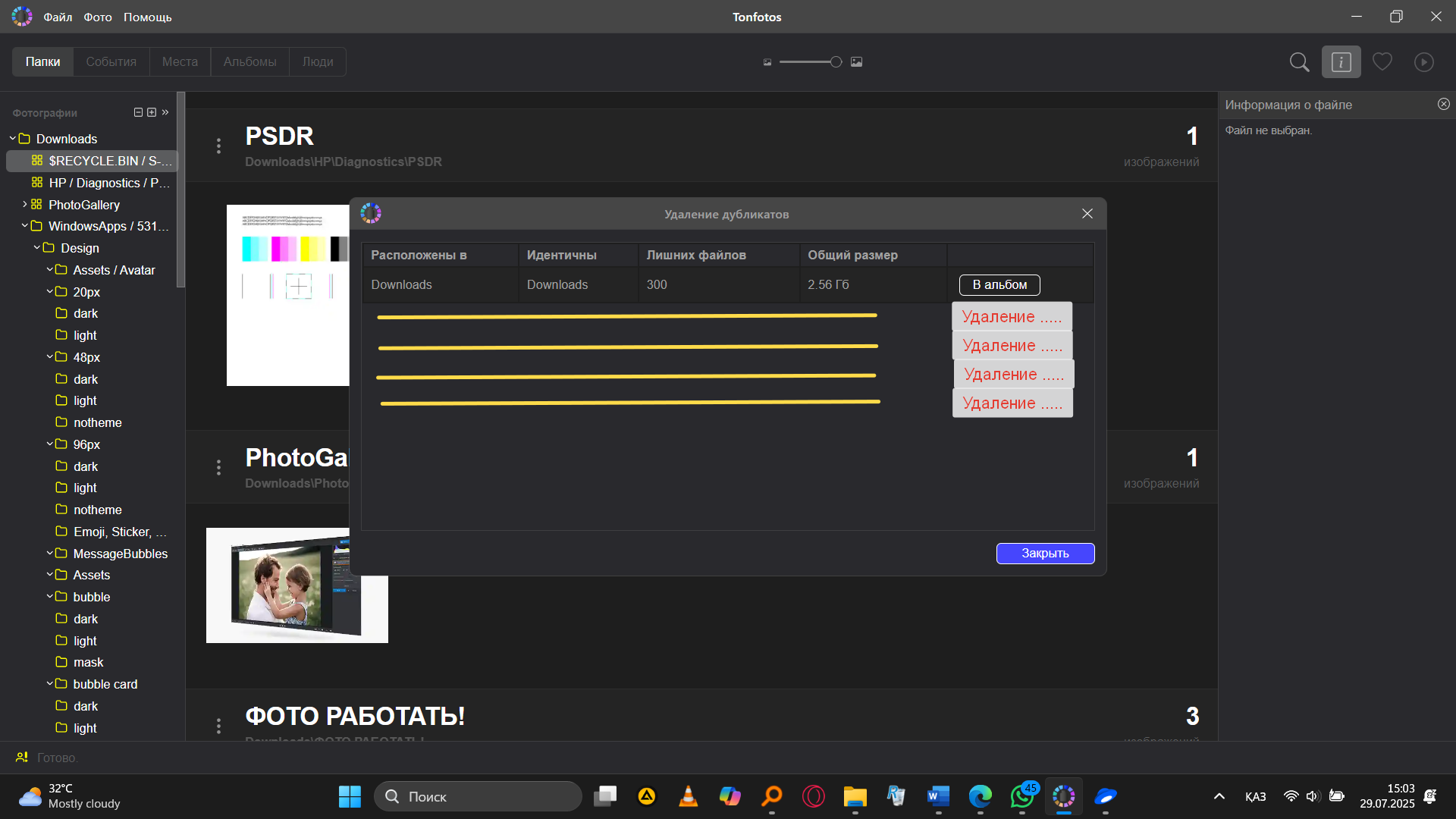Open the Фото menu
The width and height of the screenshot is (1456, 819).
[x=98, y=17]
